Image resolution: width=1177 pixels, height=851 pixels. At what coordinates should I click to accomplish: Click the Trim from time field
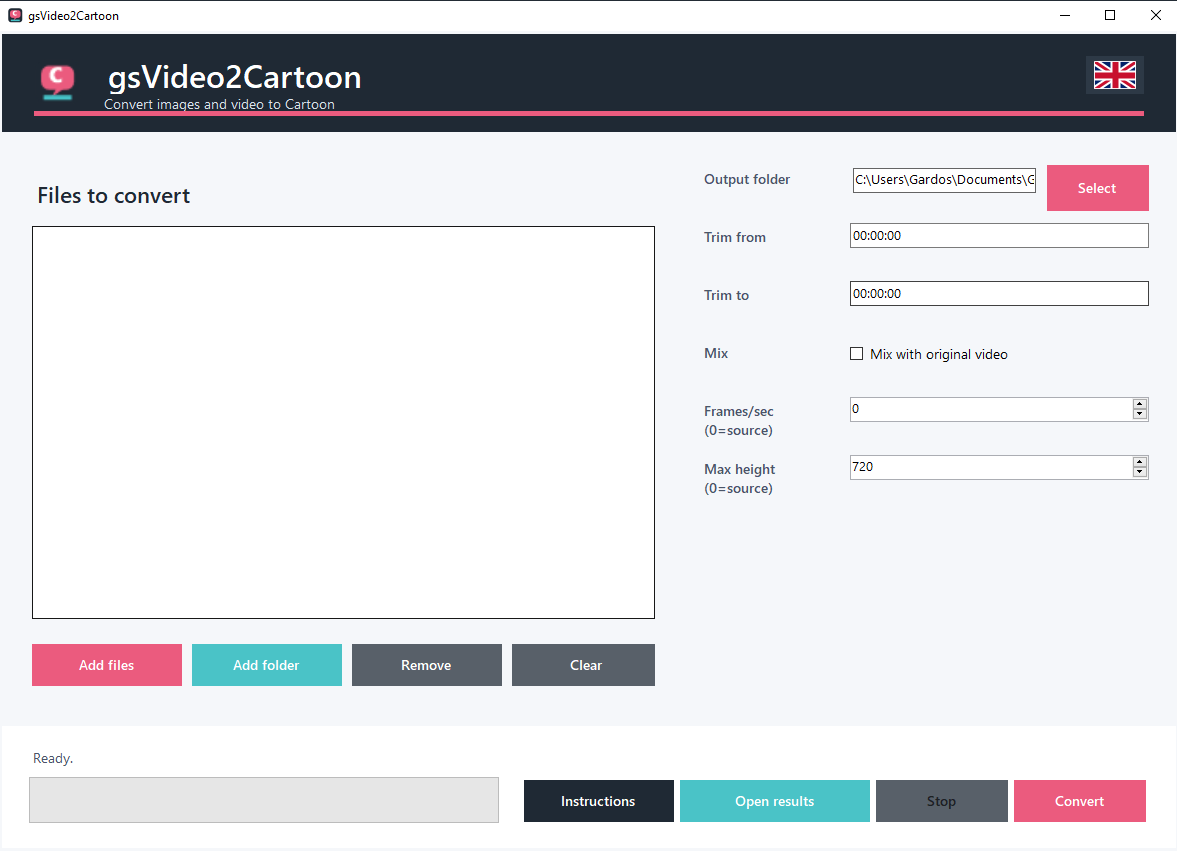(999, 236)
